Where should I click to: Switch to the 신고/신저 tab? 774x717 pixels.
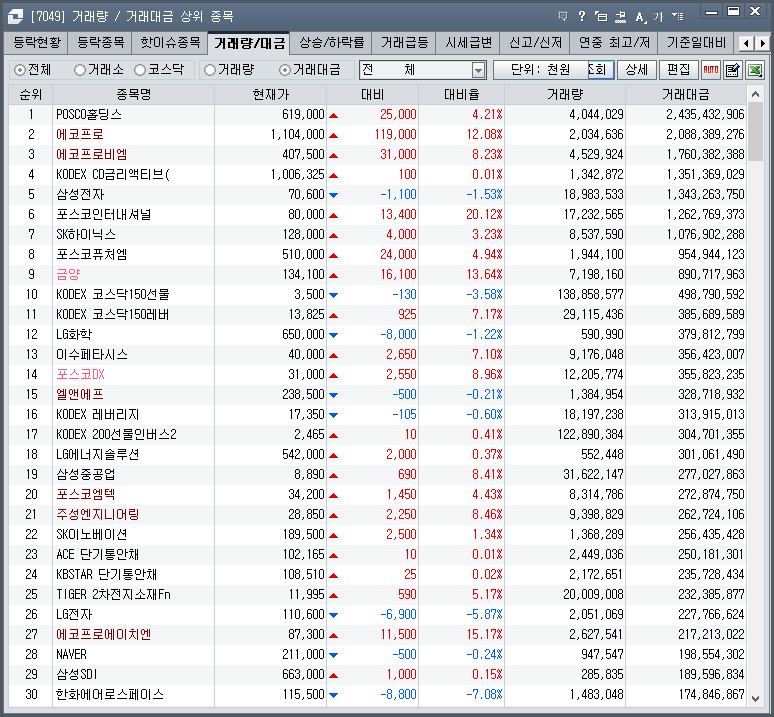(x=535, y=43)
